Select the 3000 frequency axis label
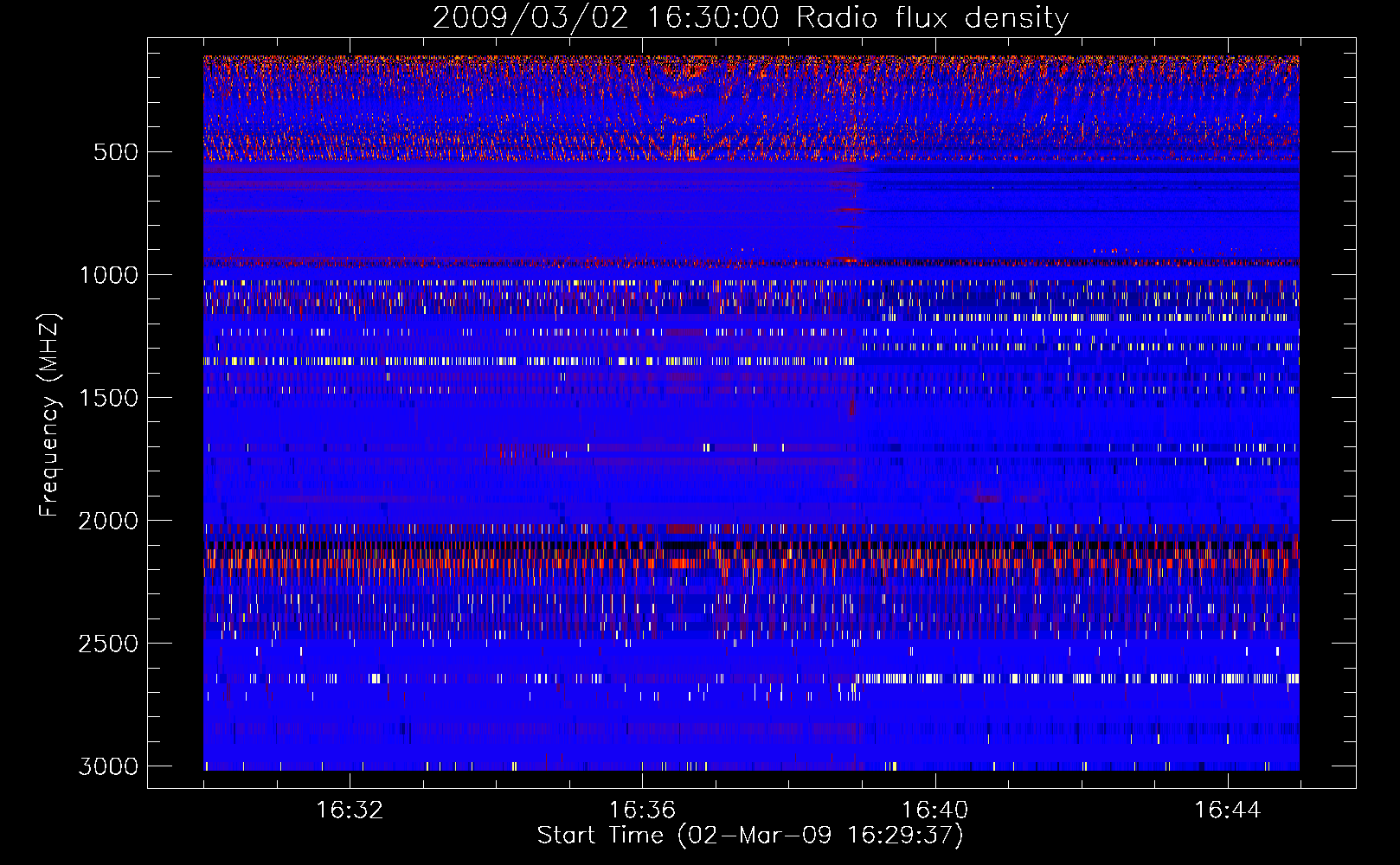This screenshot has width=1400, height=865. pos(108,766)
